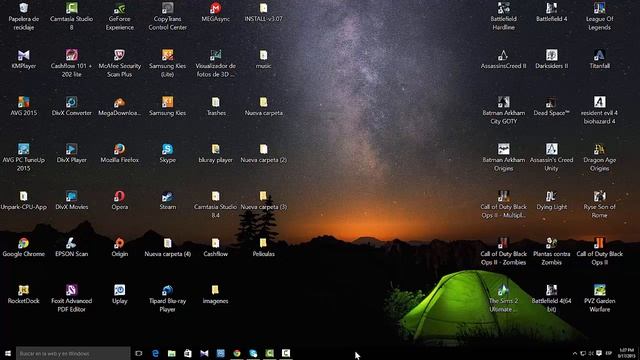Select the Trashes folder
640x360 pixels.
click(x=216, y=106)
